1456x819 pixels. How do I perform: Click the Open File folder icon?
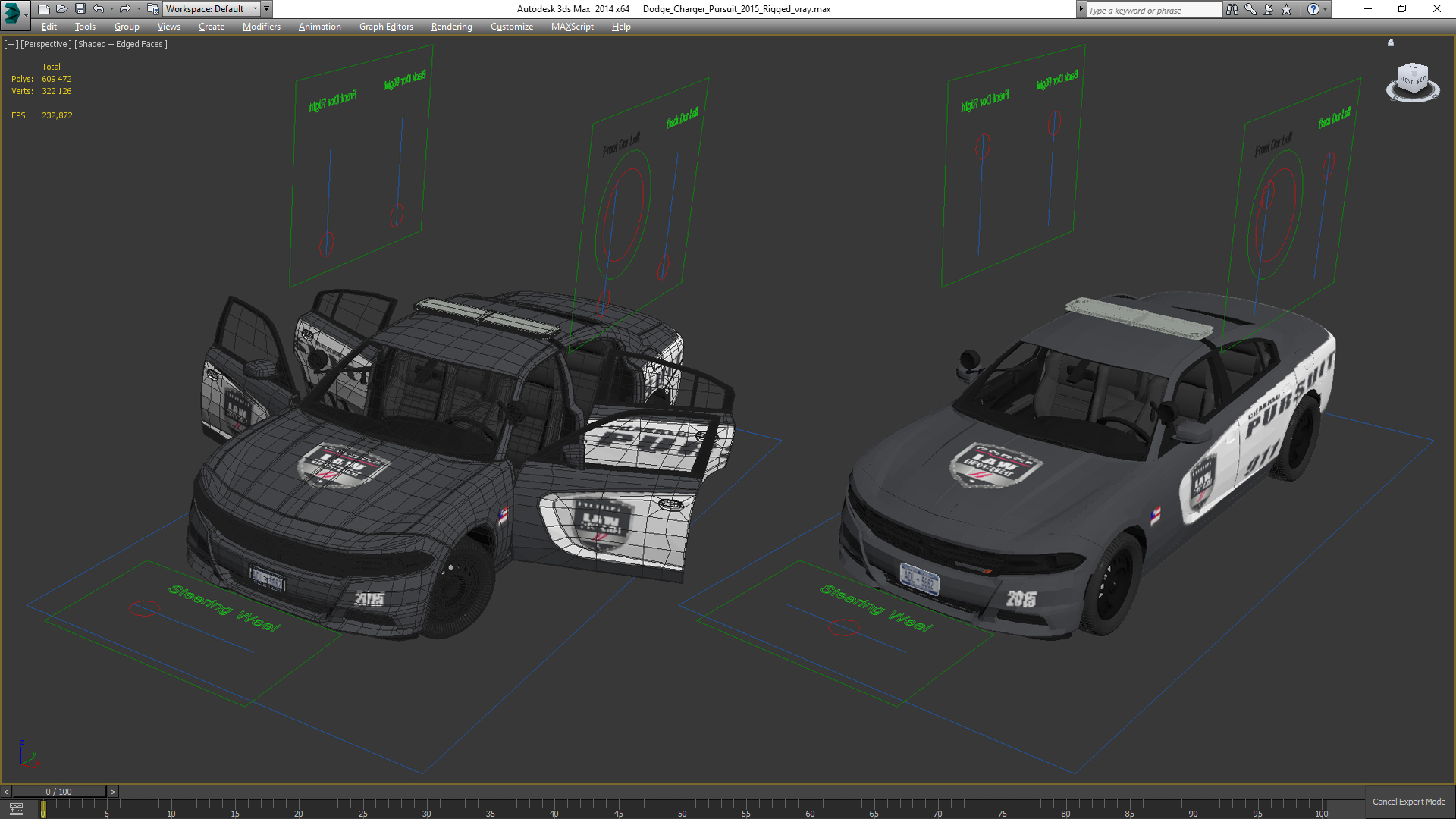[61, 9]
